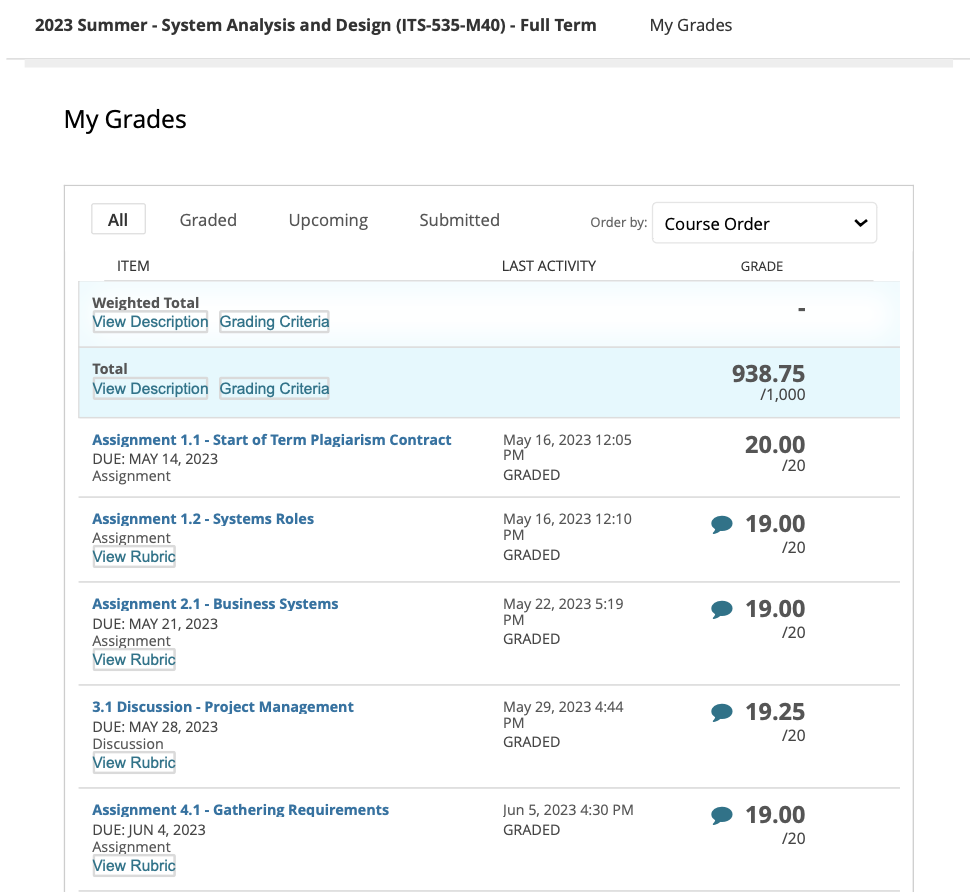View Rubric for Assignment 4.1 Gathering Requirements
Viewport: 970px width, 892px height.
point(134,866)
